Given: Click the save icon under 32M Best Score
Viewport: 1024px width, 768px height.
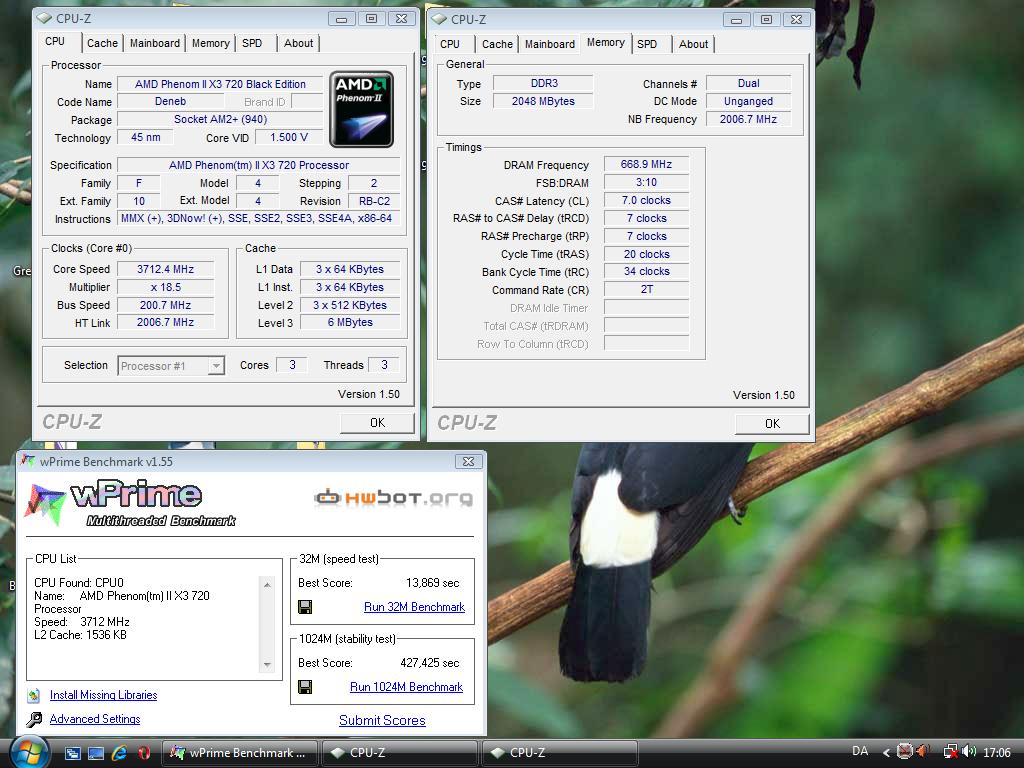Looking at the screenshot, I should point(304,607).
